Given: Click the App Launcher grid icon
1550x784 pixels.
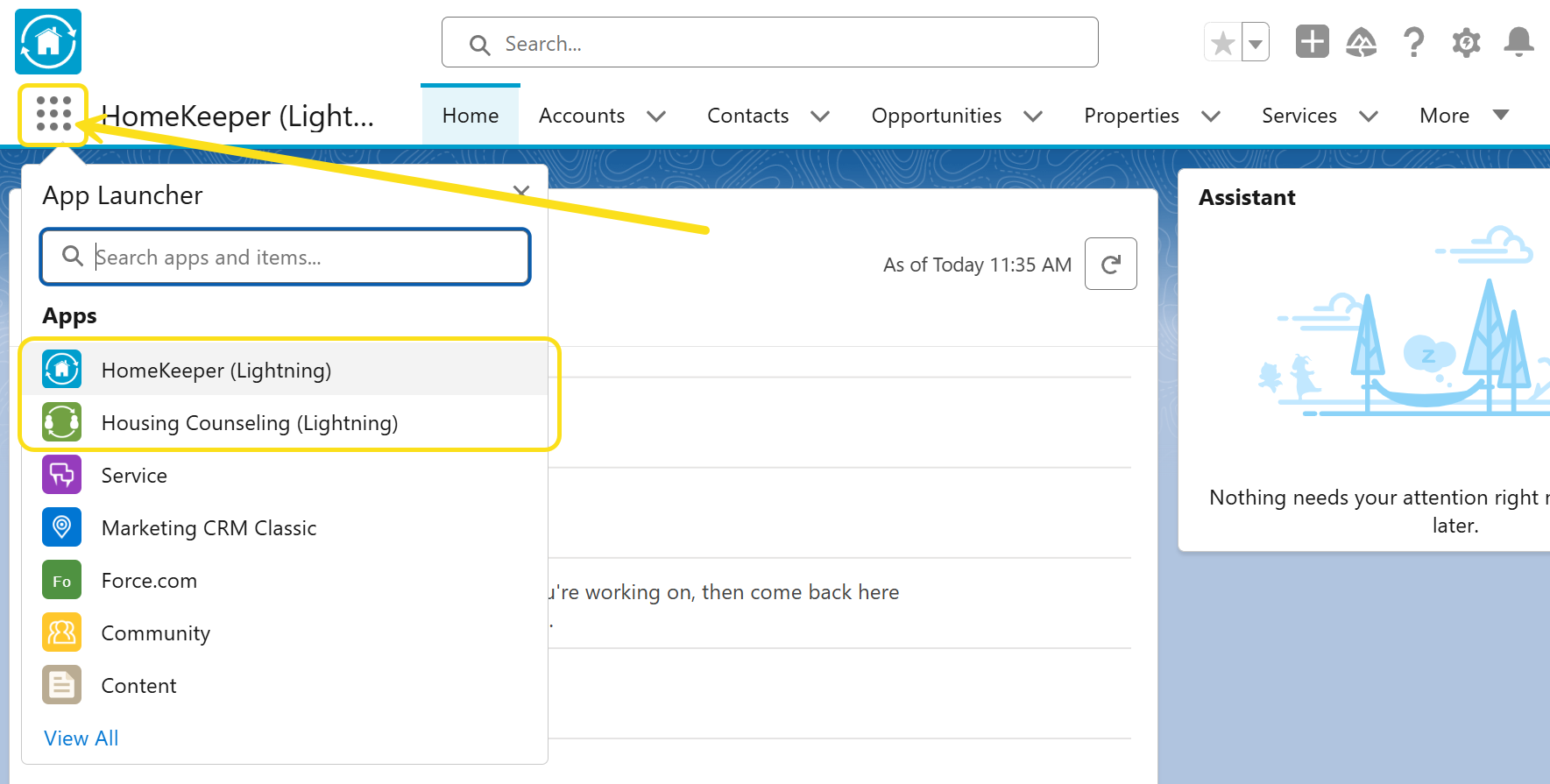Looking at the screenshot, I should click(53, 115).
